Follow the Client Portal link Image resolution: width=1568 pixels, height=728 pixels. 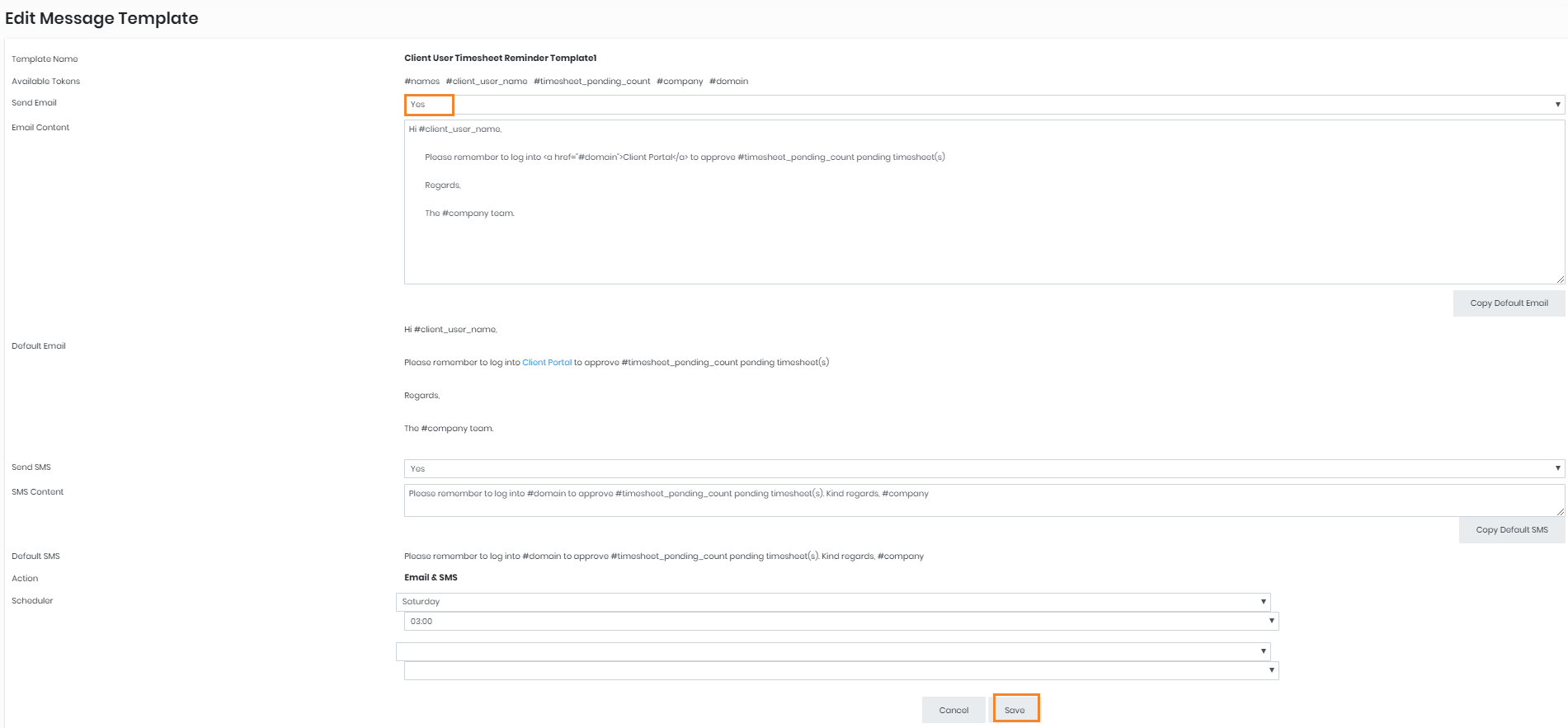[x=546, y=363]
